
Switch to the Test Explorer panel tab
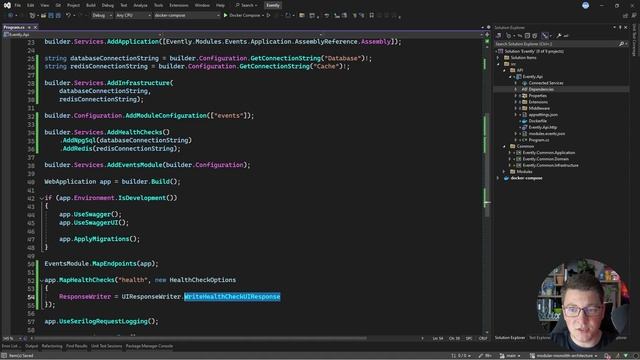pyautogui.click(x=540, y=338)
